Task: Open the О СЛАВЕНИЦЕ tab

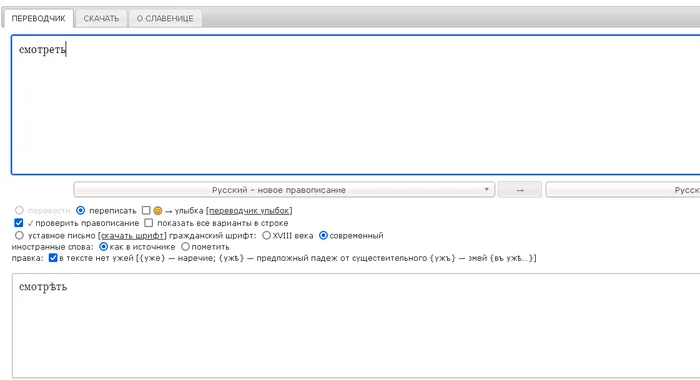Action: click(x=165, y=18)
